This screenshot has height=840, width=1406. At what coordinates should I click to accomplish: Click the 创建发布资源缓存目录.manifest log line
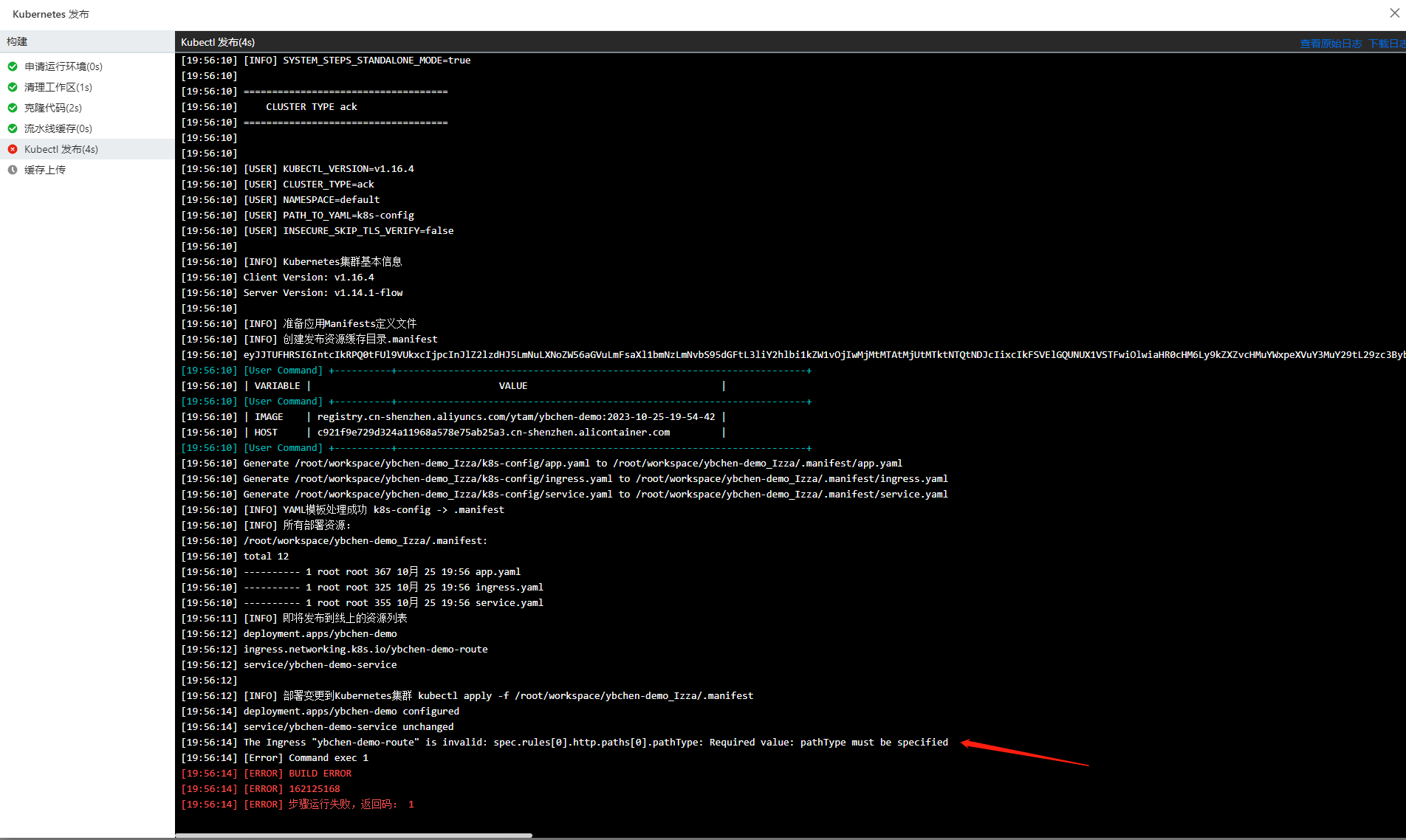point(309,340)
